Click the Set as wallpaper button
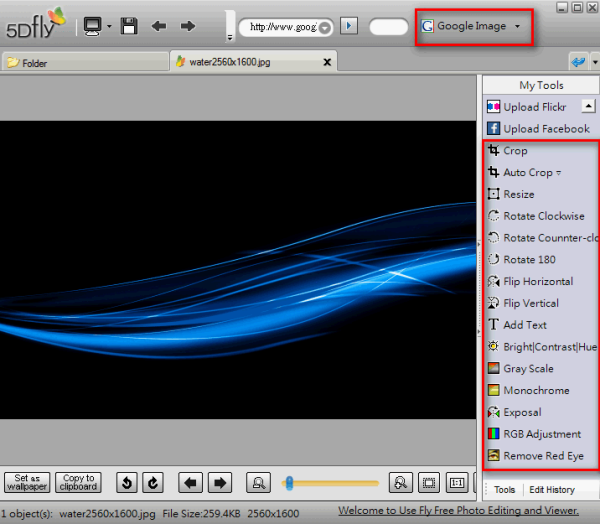This screenshot has width=600, height=524. [x=27, y=482]
